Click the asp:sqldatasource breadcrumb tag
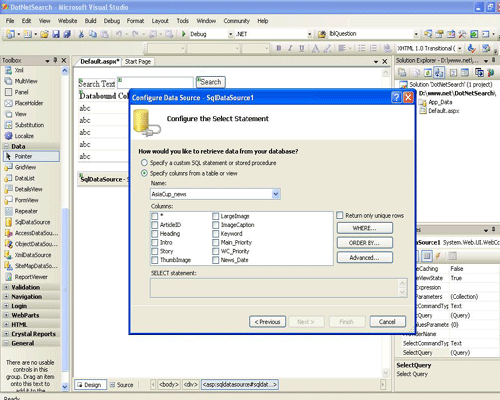 (240, 385)
